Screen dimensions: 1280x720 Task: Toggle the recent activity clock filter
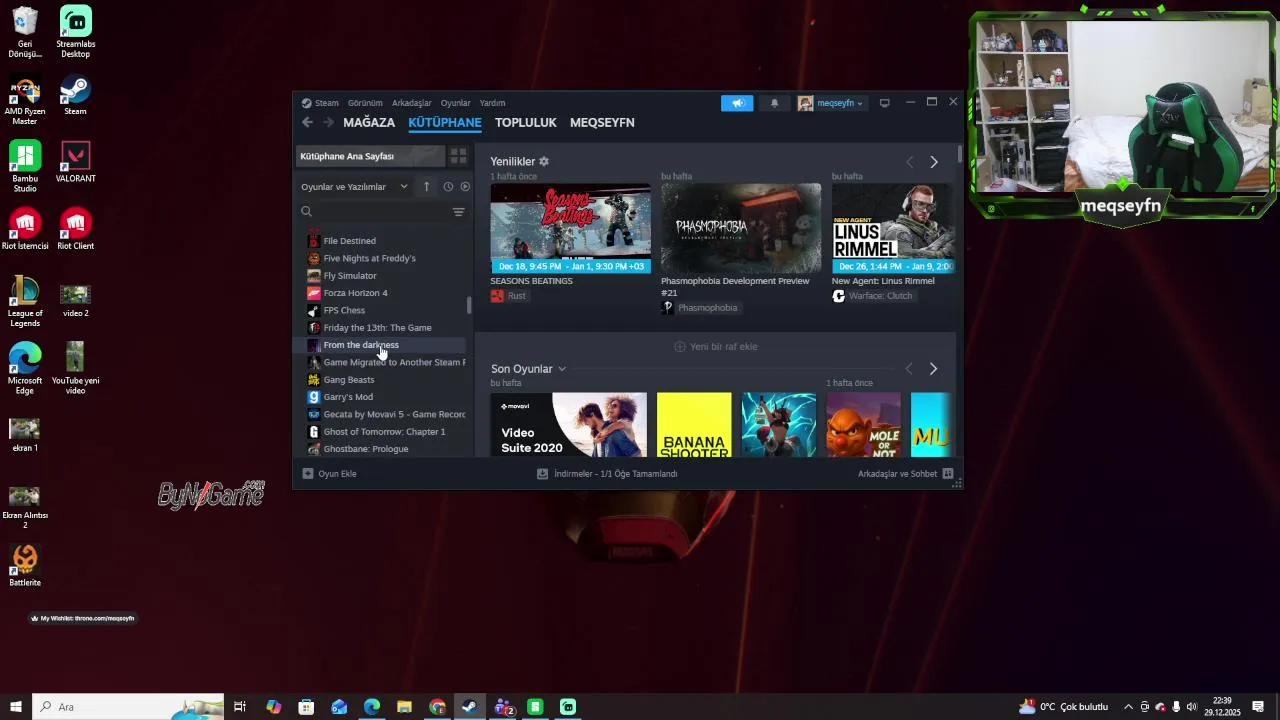pos(448,187)
